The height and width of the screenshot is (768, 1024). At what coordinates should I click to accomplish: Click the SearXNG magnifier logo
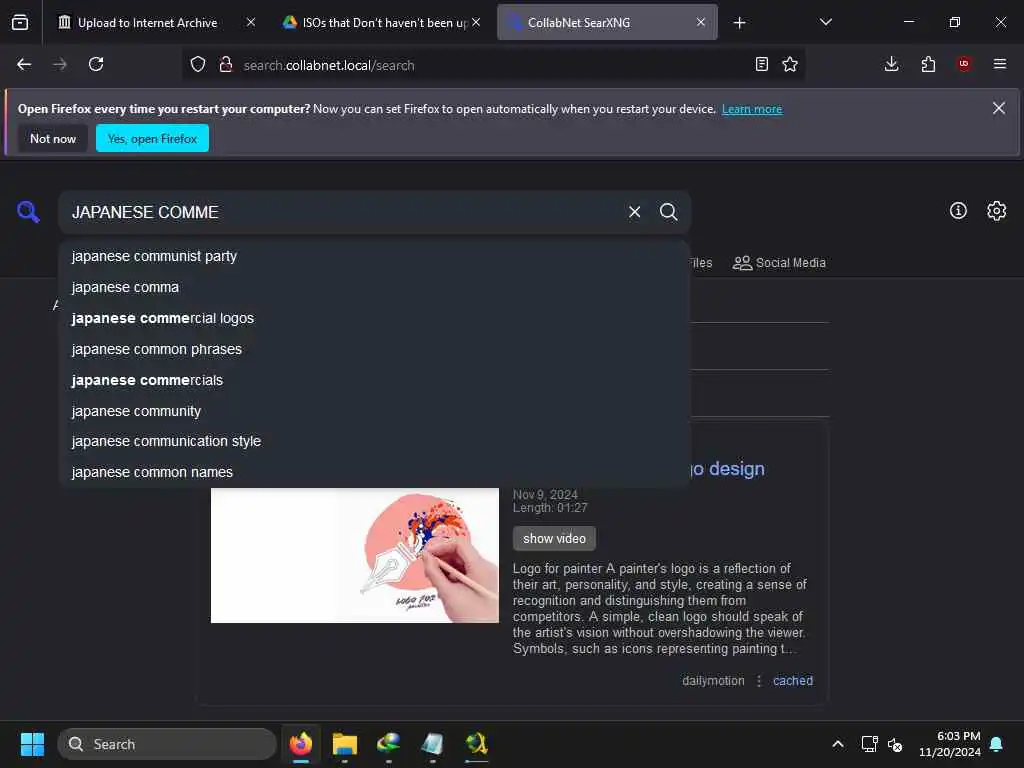28,212
